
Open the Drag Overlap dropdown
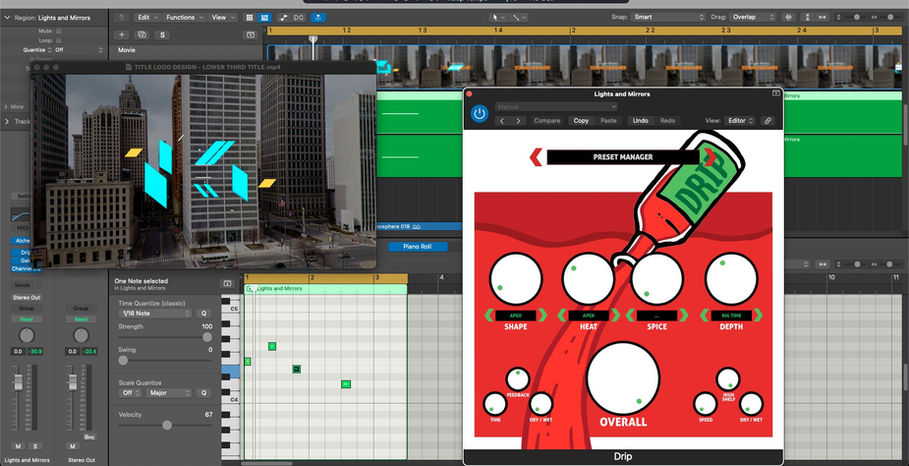click(x=752, y=17)
